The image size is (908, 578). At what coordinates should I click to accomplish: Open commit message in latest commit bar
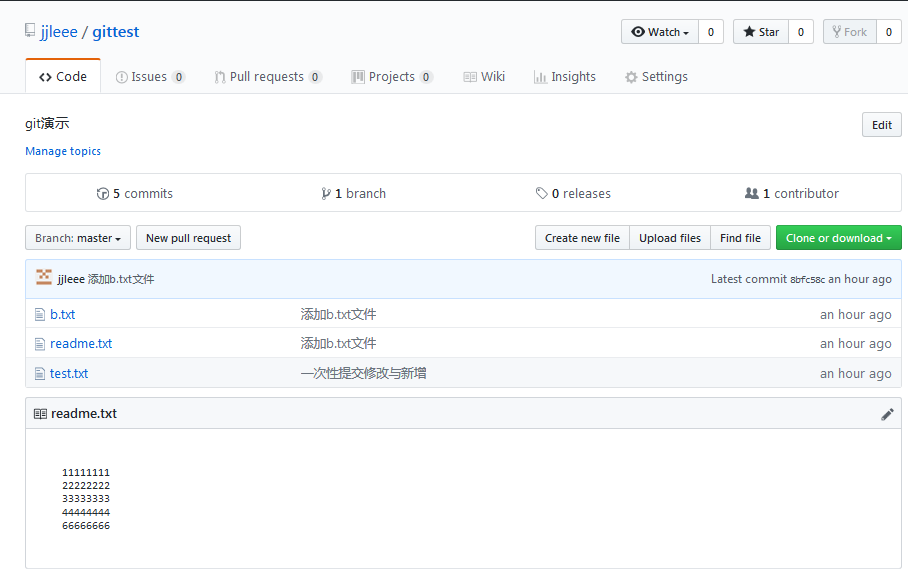(121, 279)
